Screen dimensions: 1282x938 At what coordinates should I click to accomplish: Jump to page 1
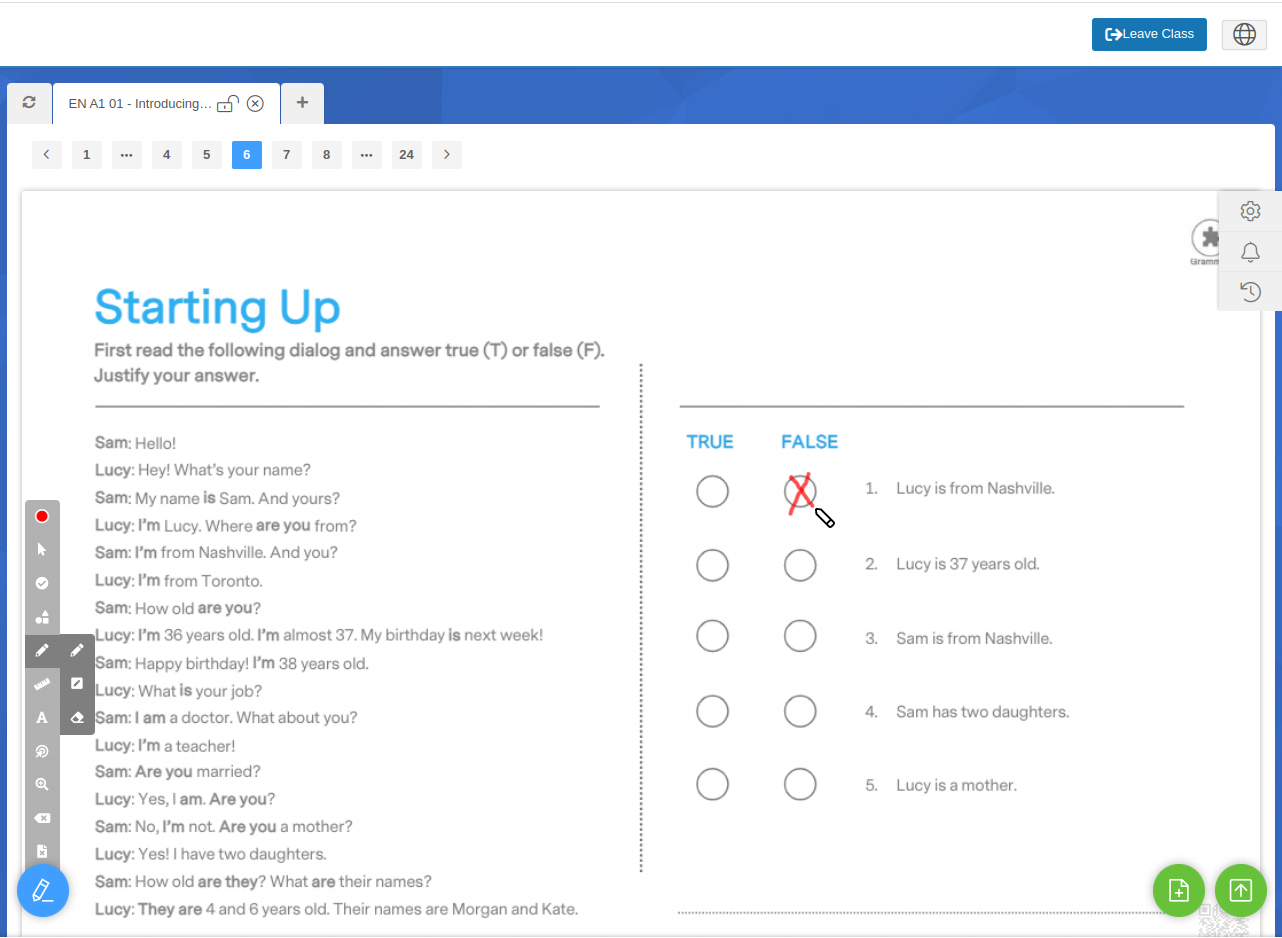tap(87, 155)
